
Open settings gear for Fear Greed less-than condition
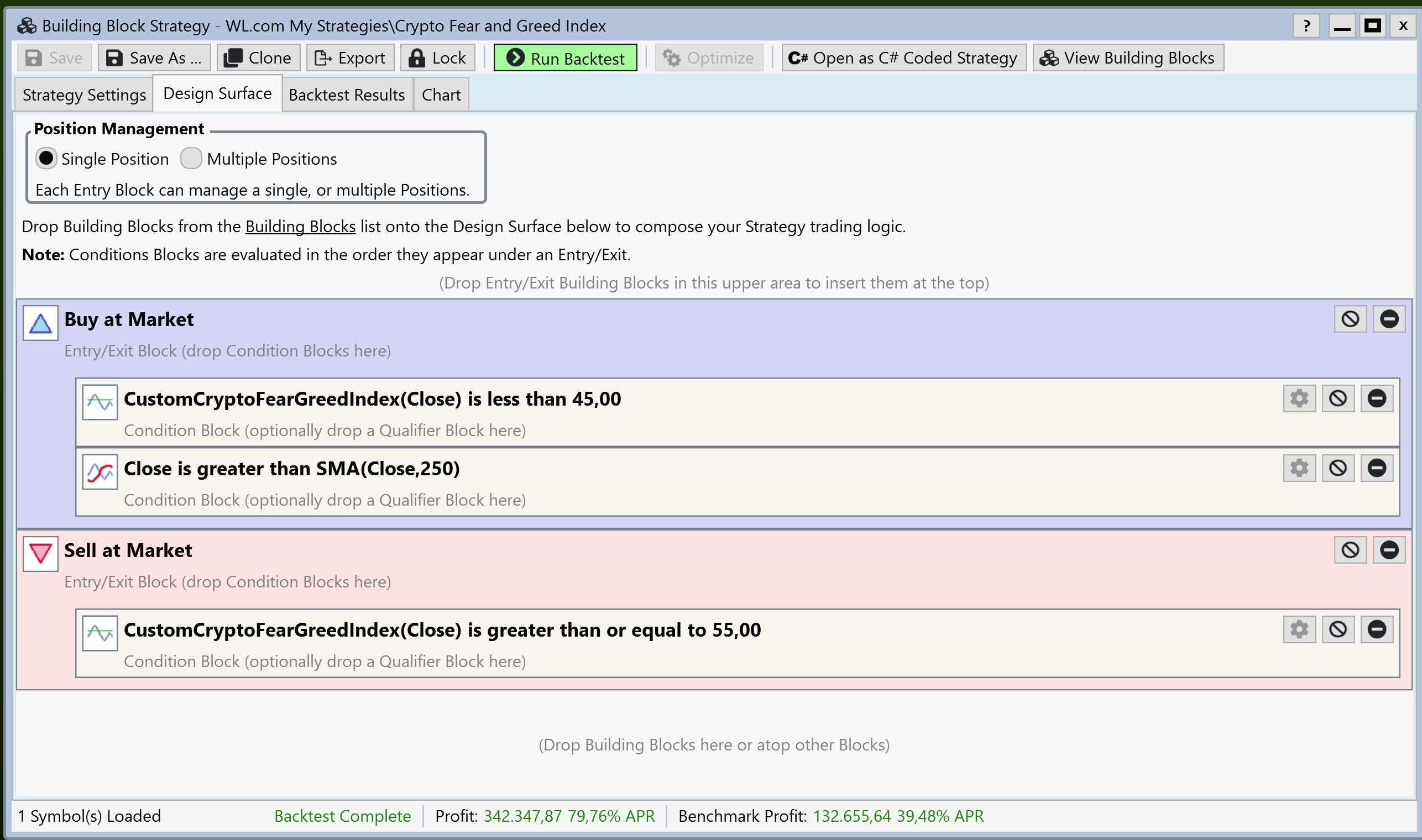(x=1299, y=398)
